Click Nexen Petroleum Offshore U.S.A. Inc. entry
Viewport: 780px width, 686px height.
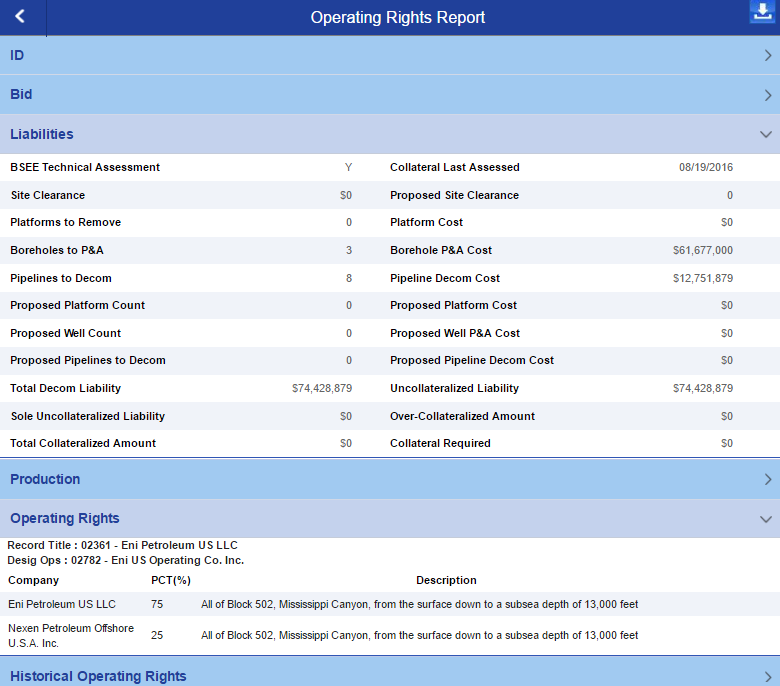(70, 635)
